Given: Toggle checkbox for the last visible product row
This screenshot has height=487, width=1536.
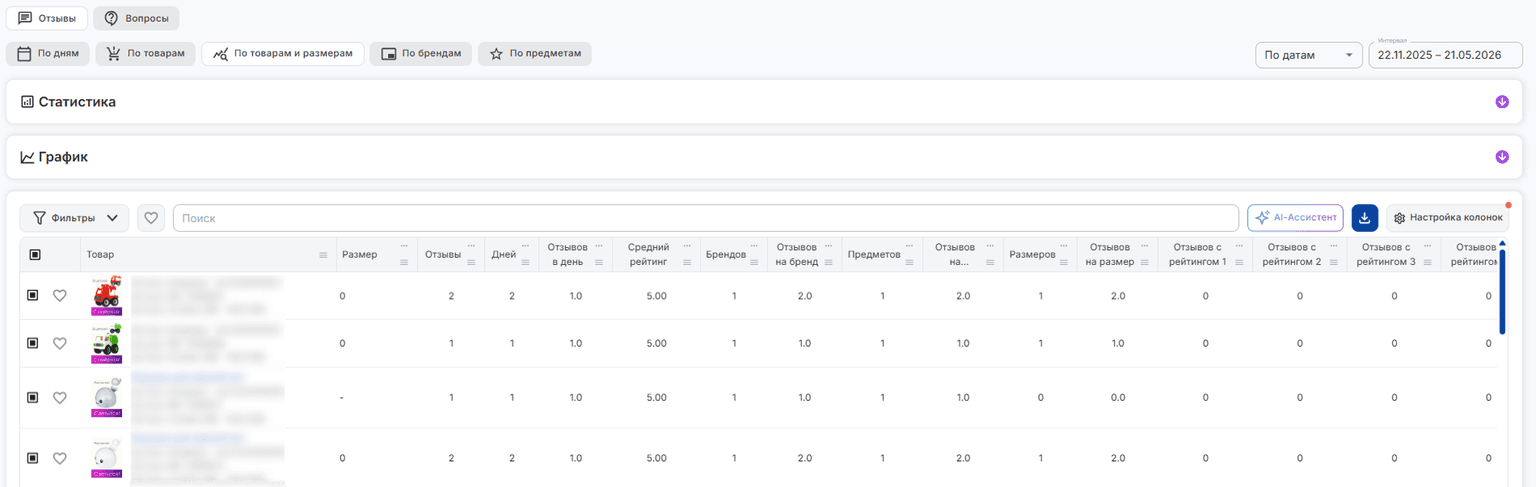Looking at the screenshot, I should (x=33, y=458).
